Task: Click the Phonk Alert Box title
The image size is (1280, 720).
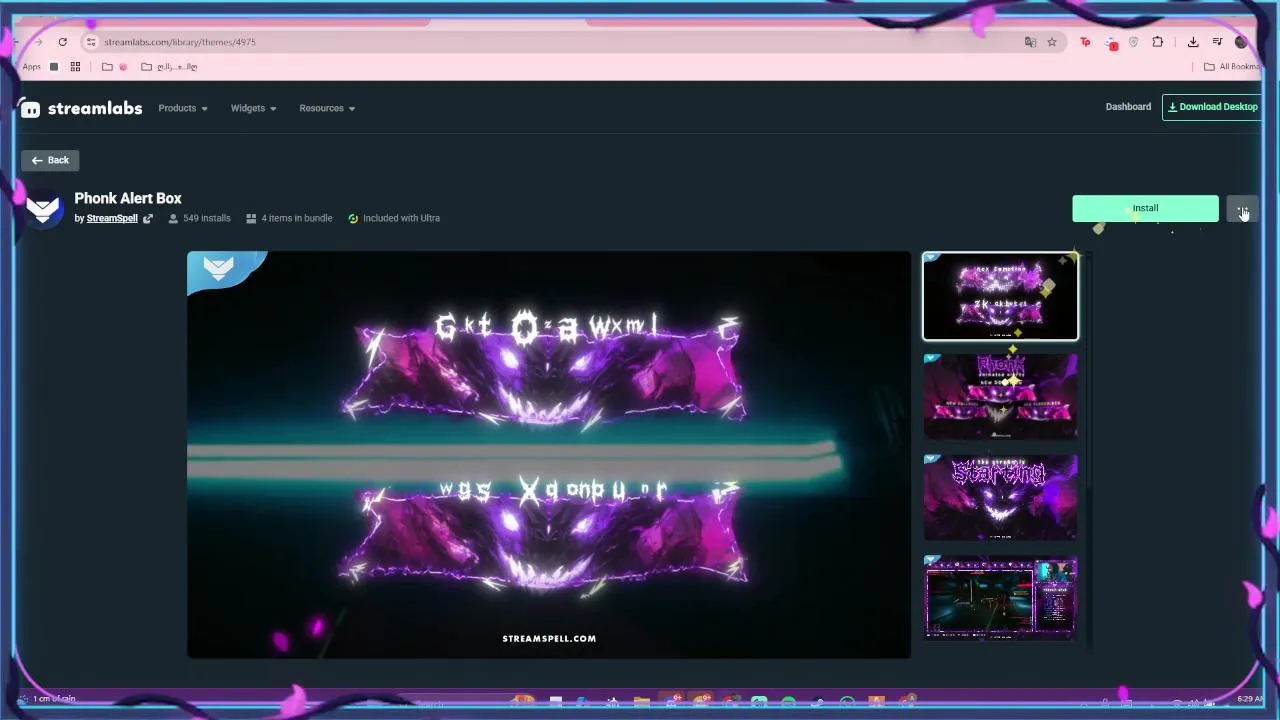Action: [x=128, y=198]
